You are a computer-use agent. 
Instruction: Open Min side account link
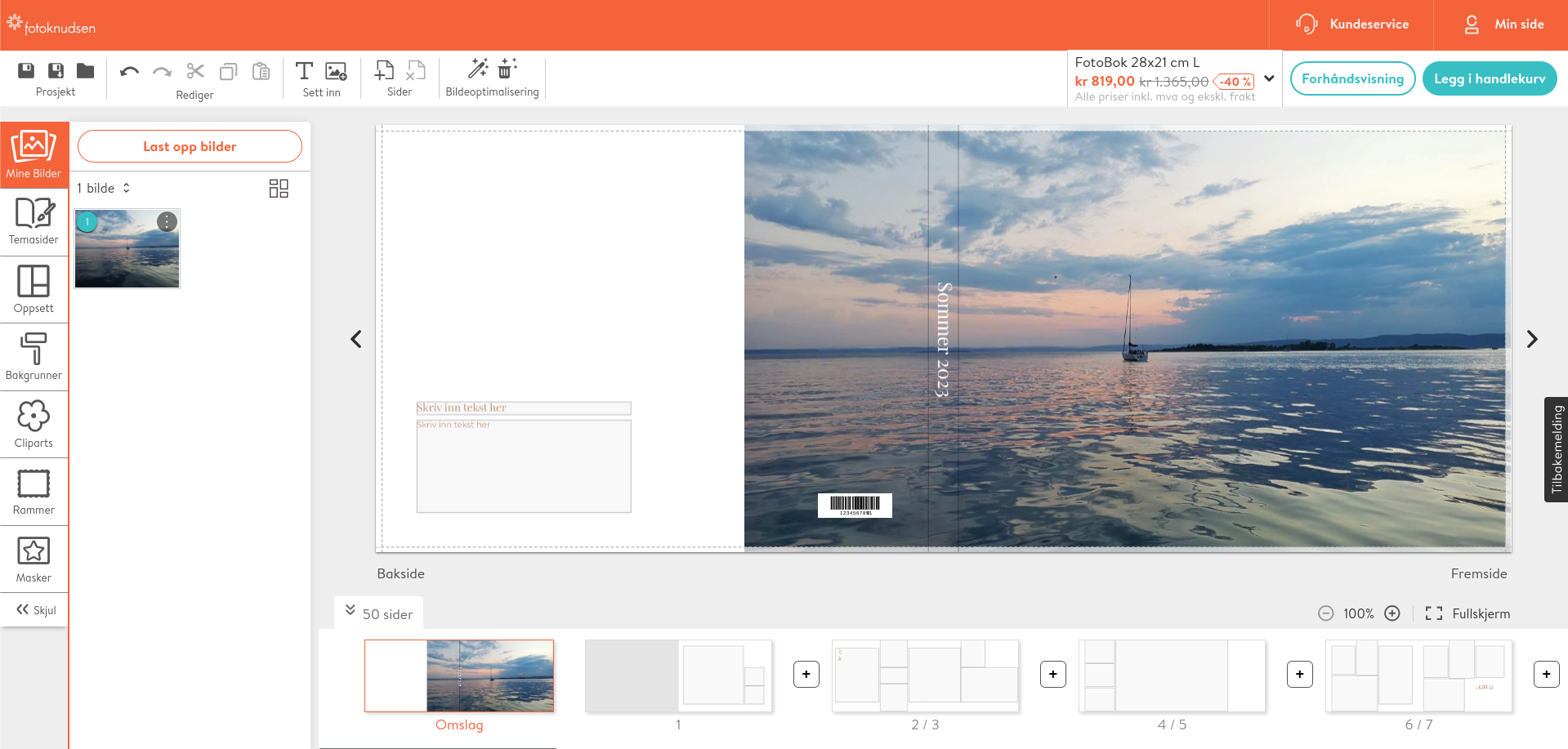tap(1503, 25)
